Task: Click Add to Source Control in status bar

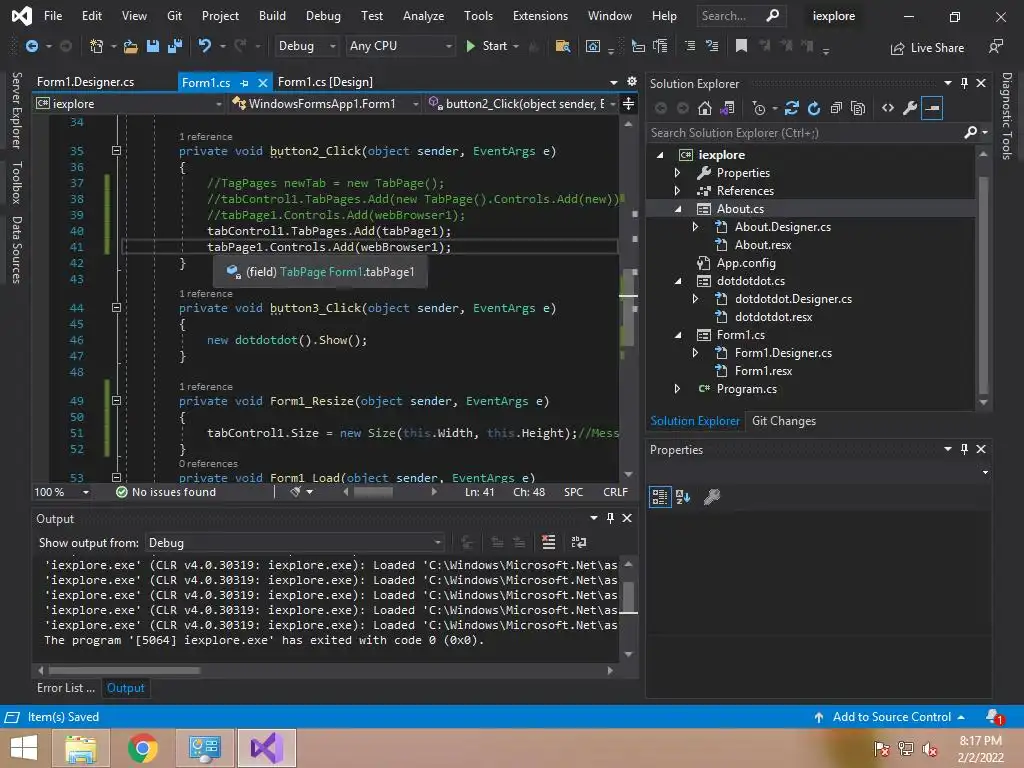Action: (x=890, y=717)
